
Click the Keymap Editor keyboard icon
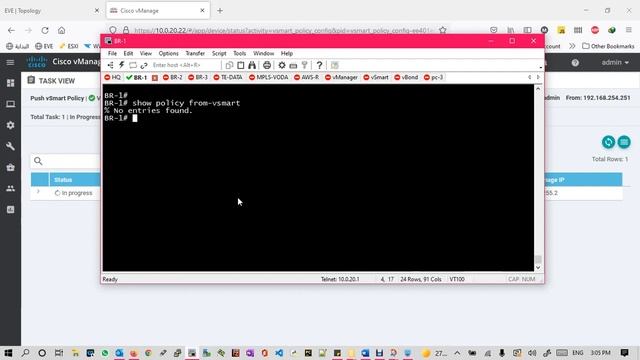293,65
